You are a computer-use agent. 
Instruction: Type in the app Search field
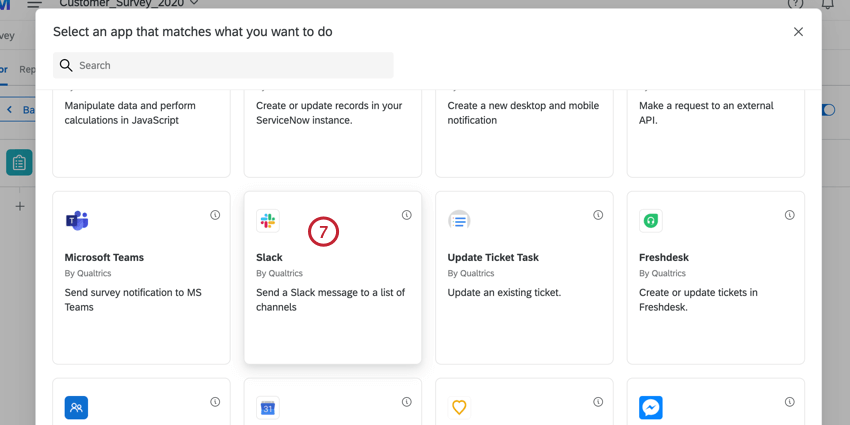coord(230,65)
